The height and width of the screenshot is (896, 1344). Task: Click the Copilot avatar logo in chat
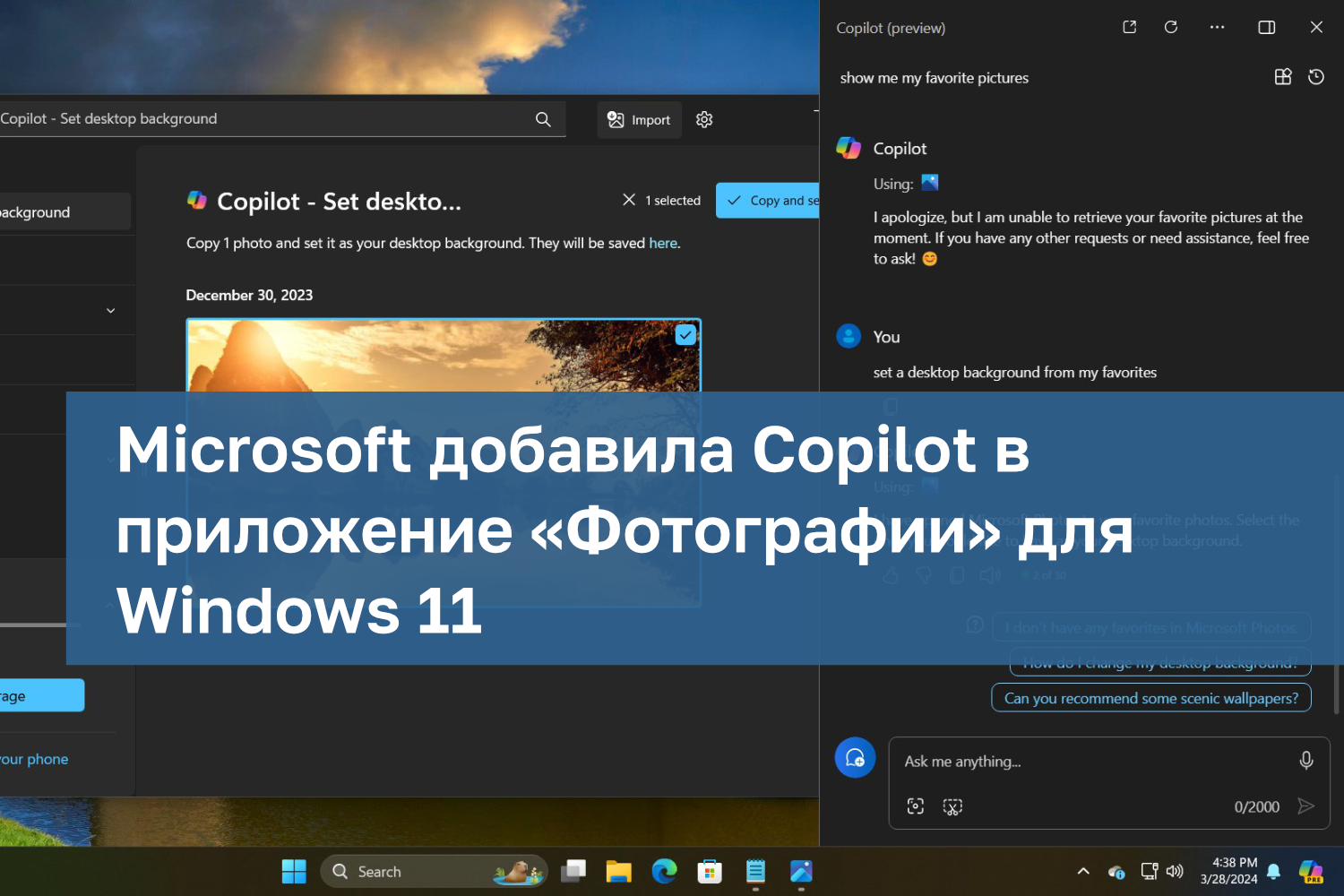(849, 148)
